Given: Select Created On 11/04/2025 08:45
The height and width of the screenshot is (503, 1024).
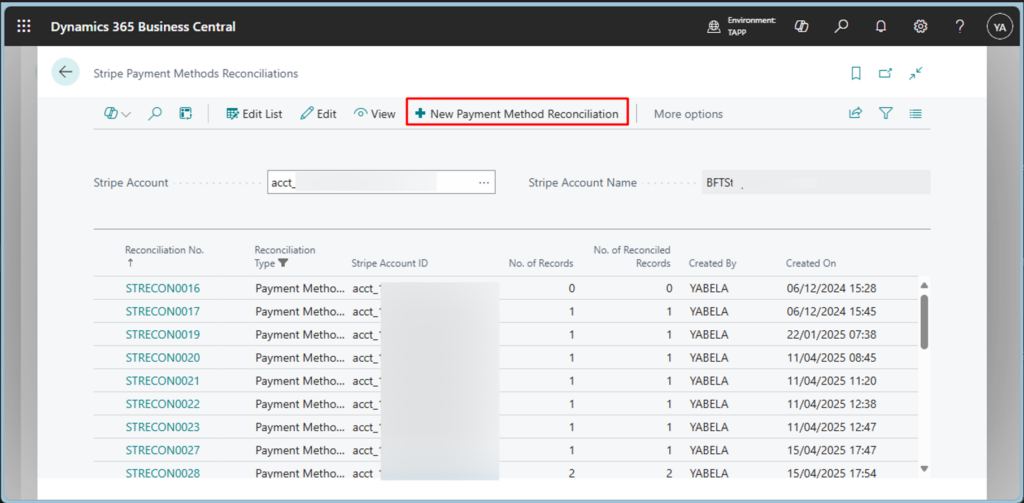Looking at the screenshot, I should tap(832, 358).
